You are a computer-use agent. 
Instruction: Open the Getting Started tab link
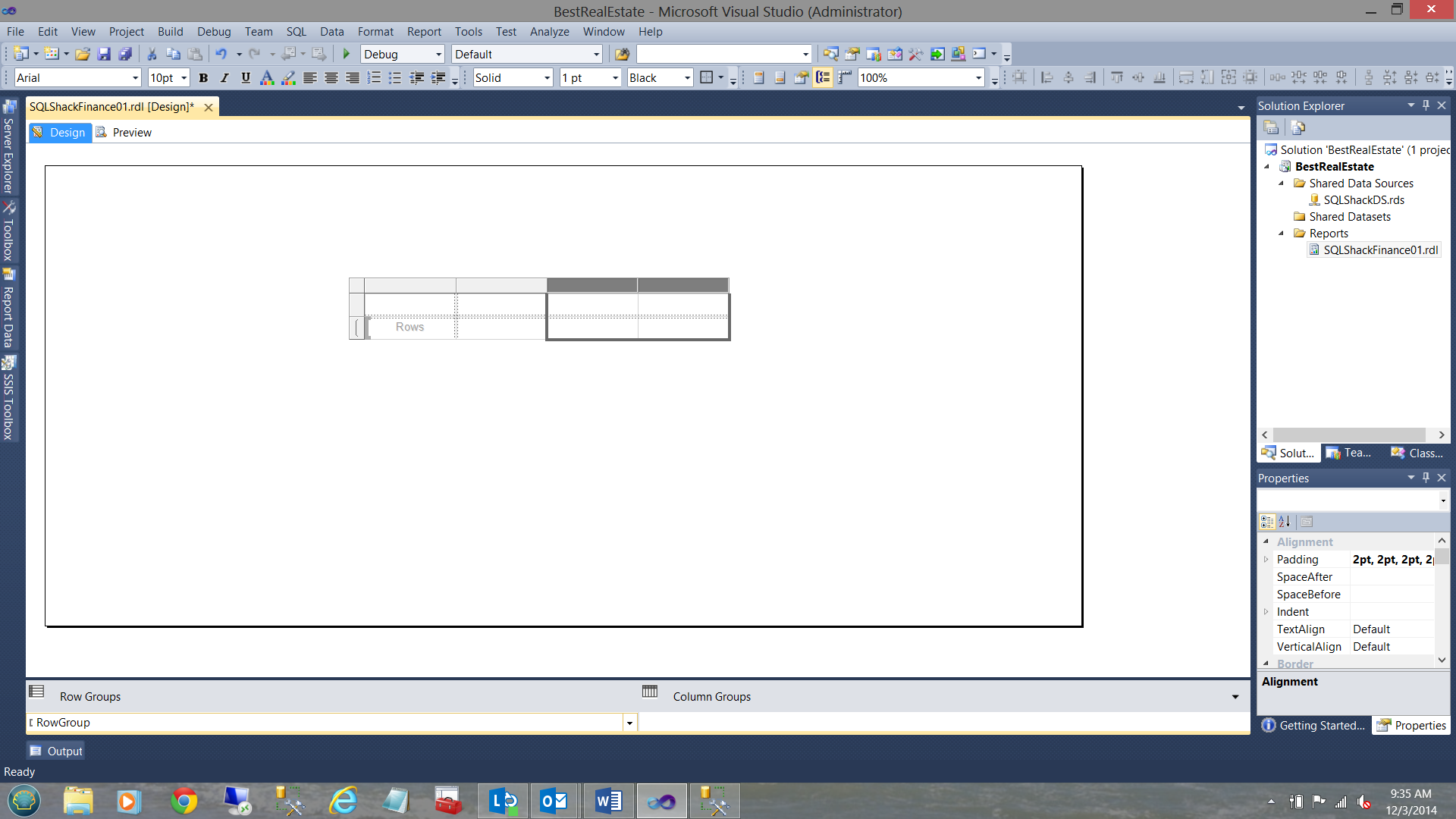[x=1314, y=726]
